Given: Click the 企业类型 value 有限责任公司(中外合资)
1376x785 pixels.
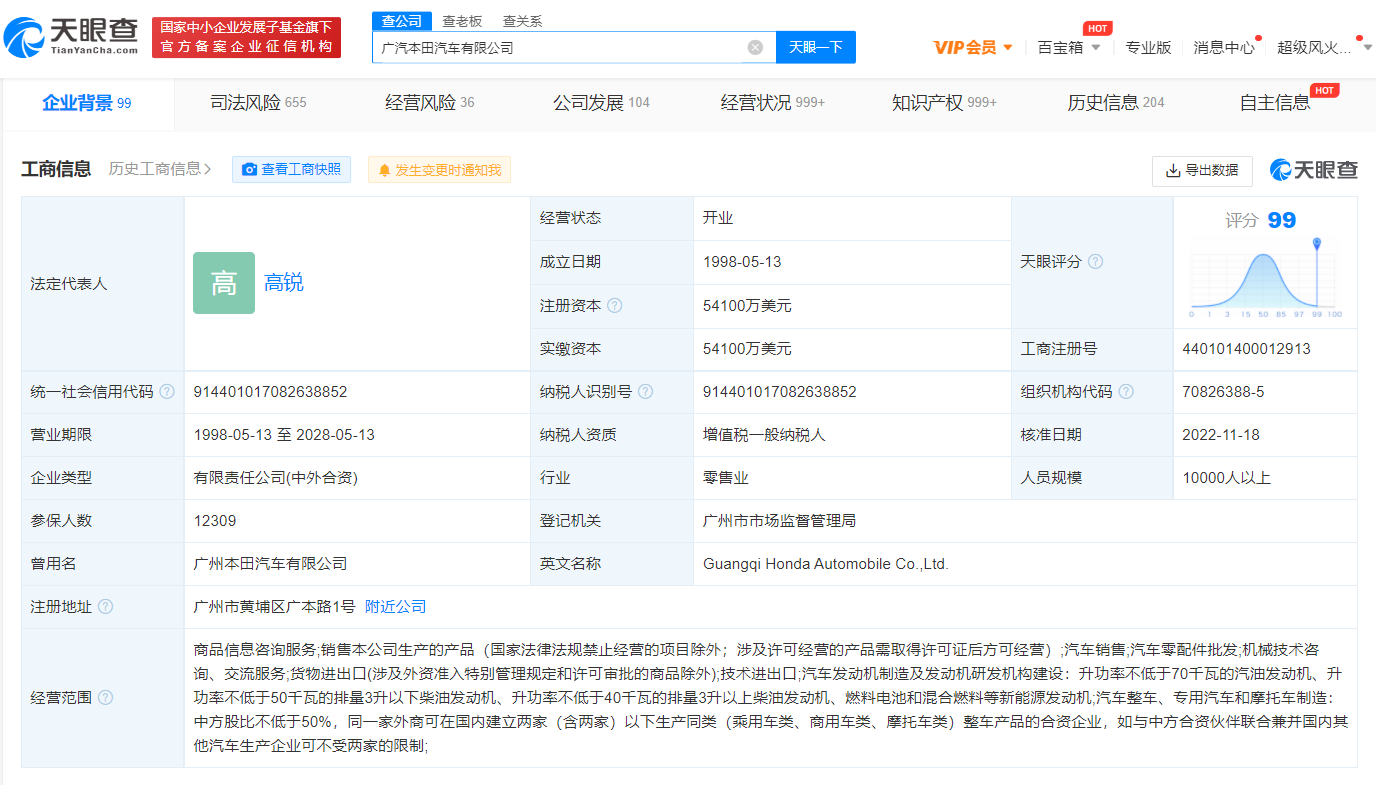Looking at the screenshot, I should pyautogui.click(x=275, y=478).
